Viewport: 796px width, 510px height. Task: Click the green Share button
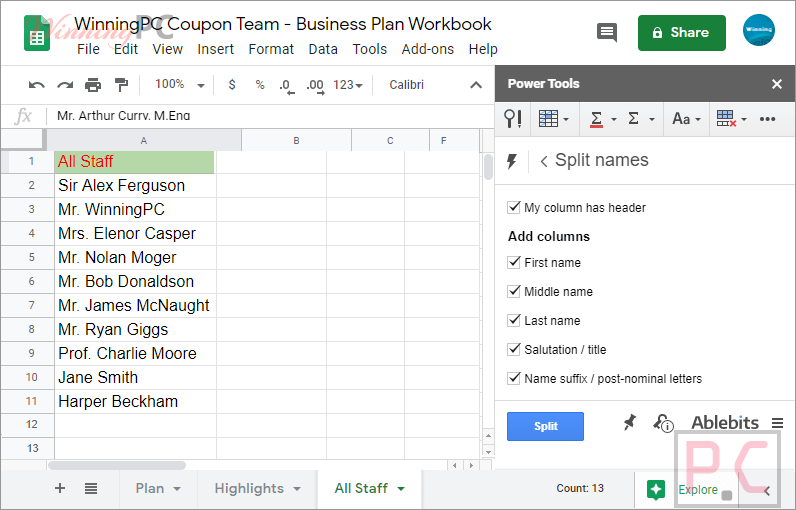[682, 32]
